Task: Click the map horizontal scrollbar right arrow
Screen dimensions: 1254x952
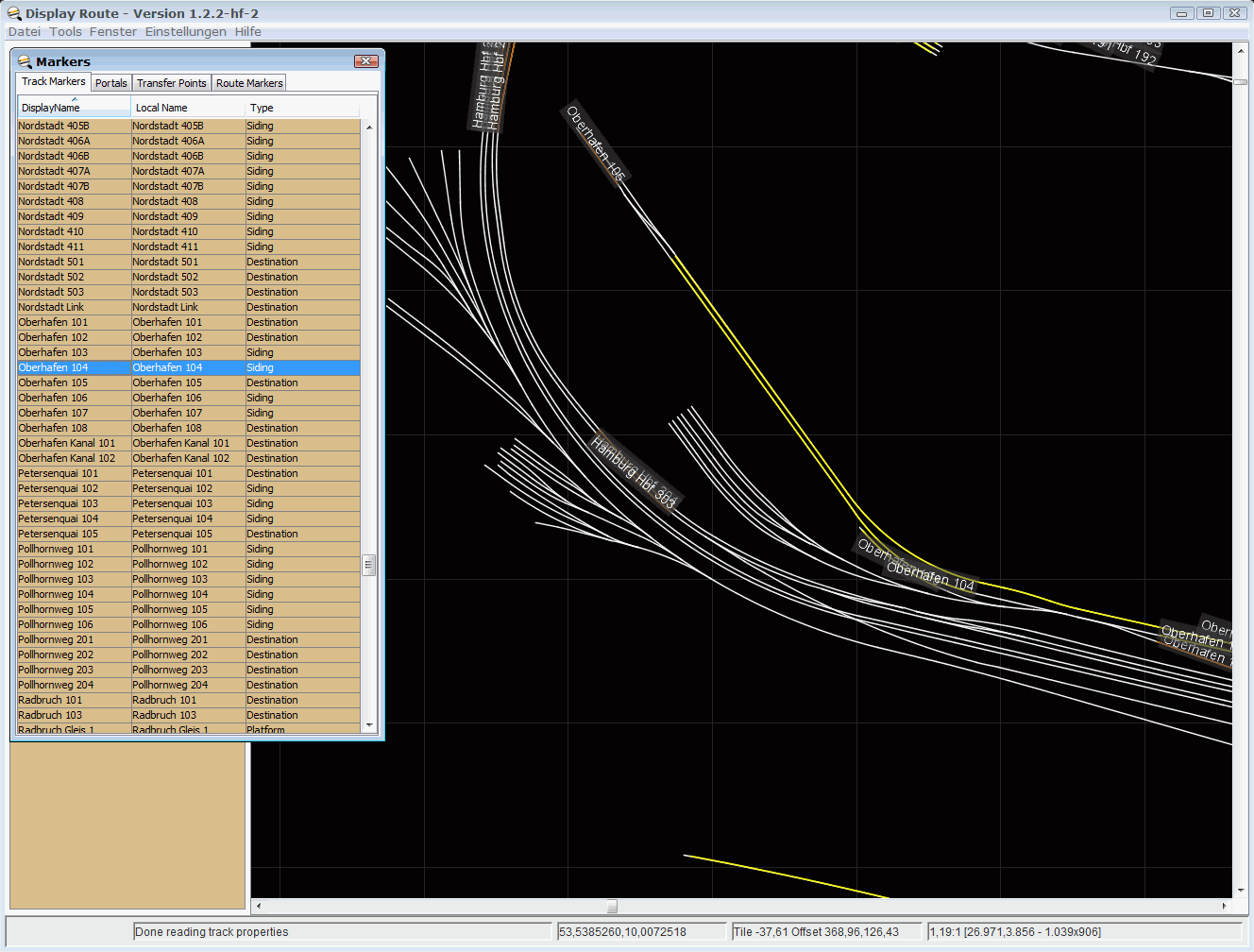Action: (1224, 906)
